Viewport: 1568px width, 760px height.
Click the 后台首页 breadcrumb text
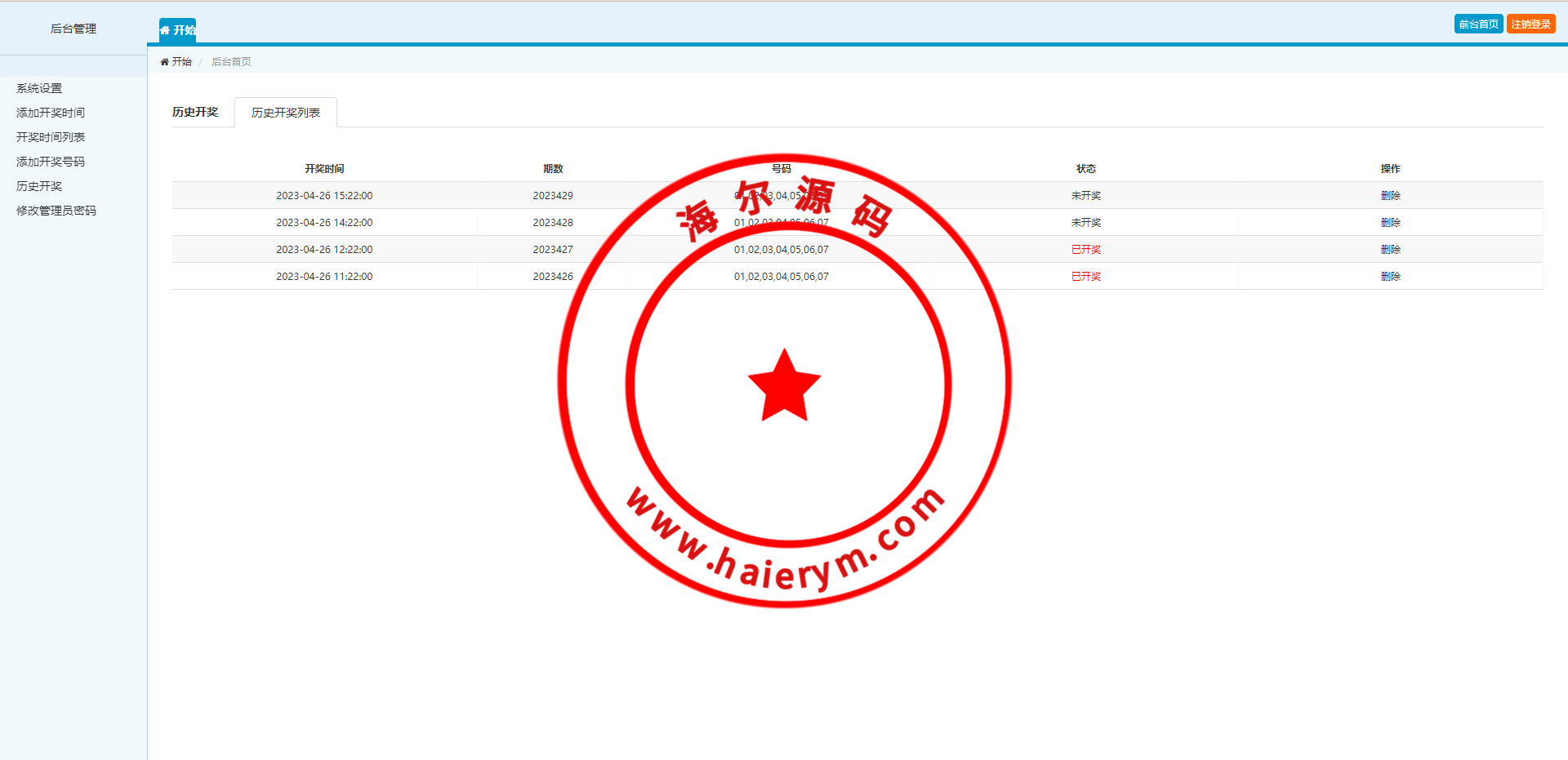point(231,62)
